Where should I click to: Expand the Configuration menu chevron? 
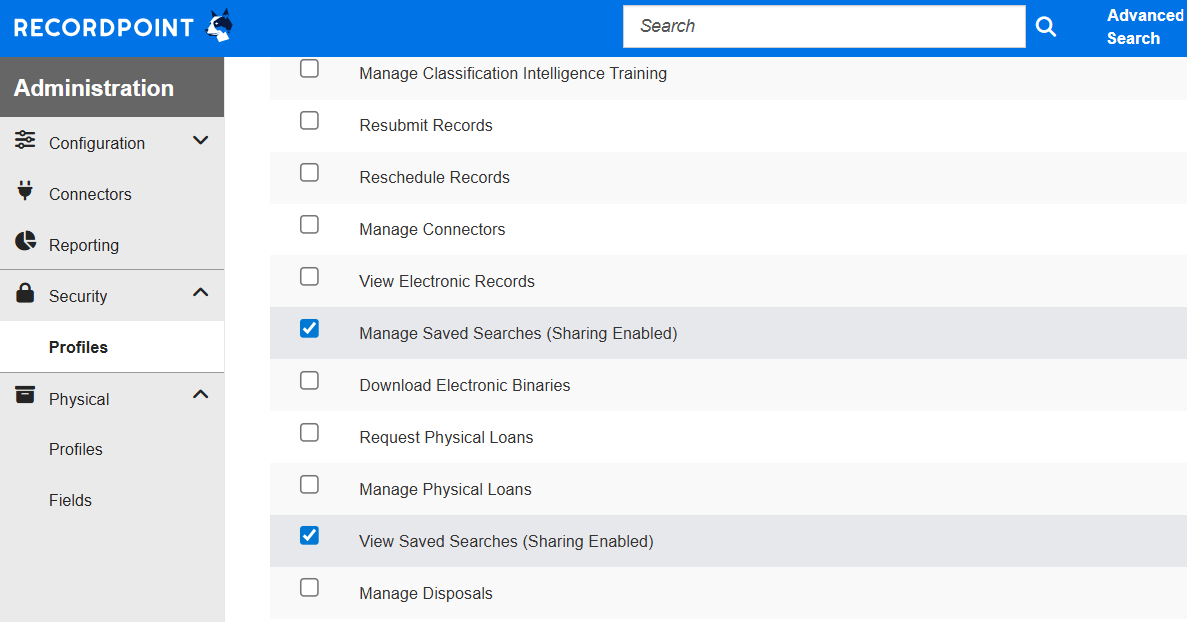200,141
